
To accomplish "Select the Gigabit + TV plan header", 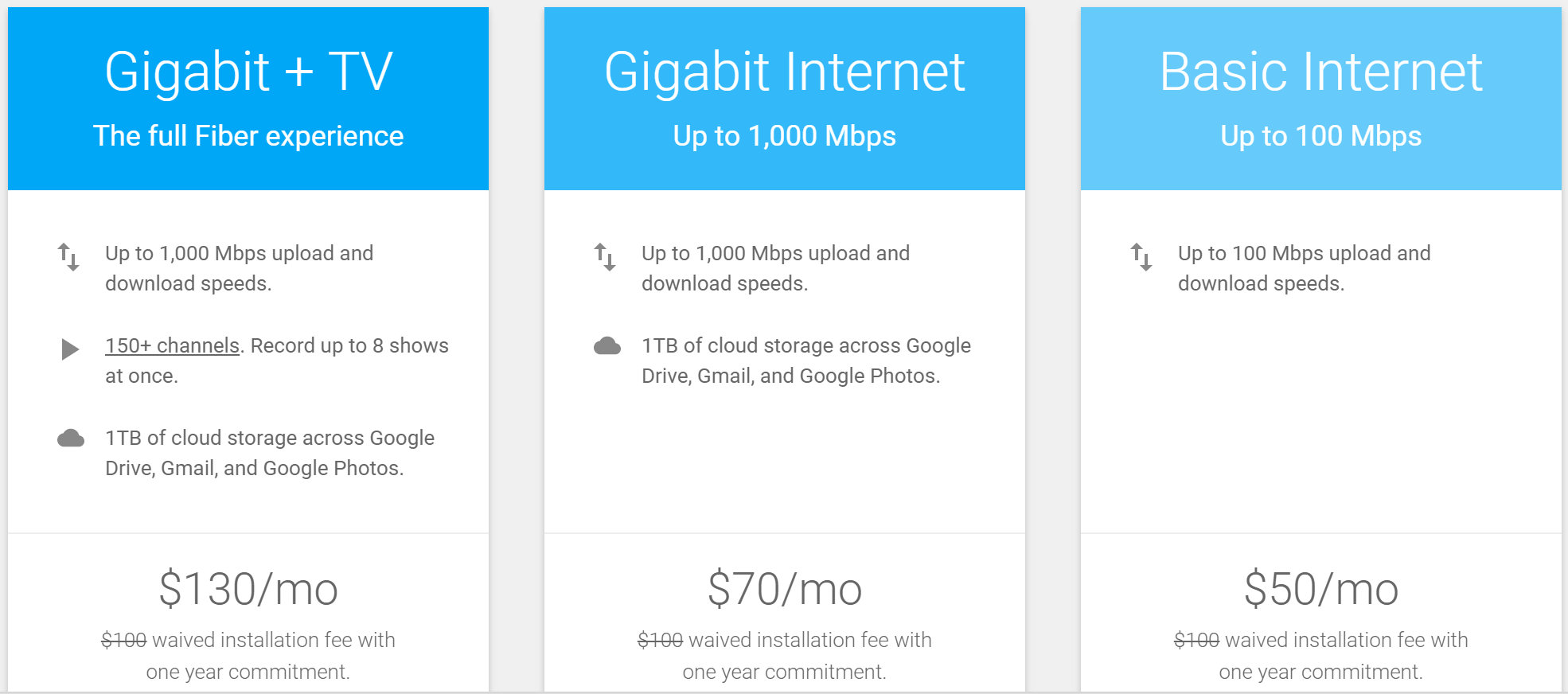I will 248,72.
